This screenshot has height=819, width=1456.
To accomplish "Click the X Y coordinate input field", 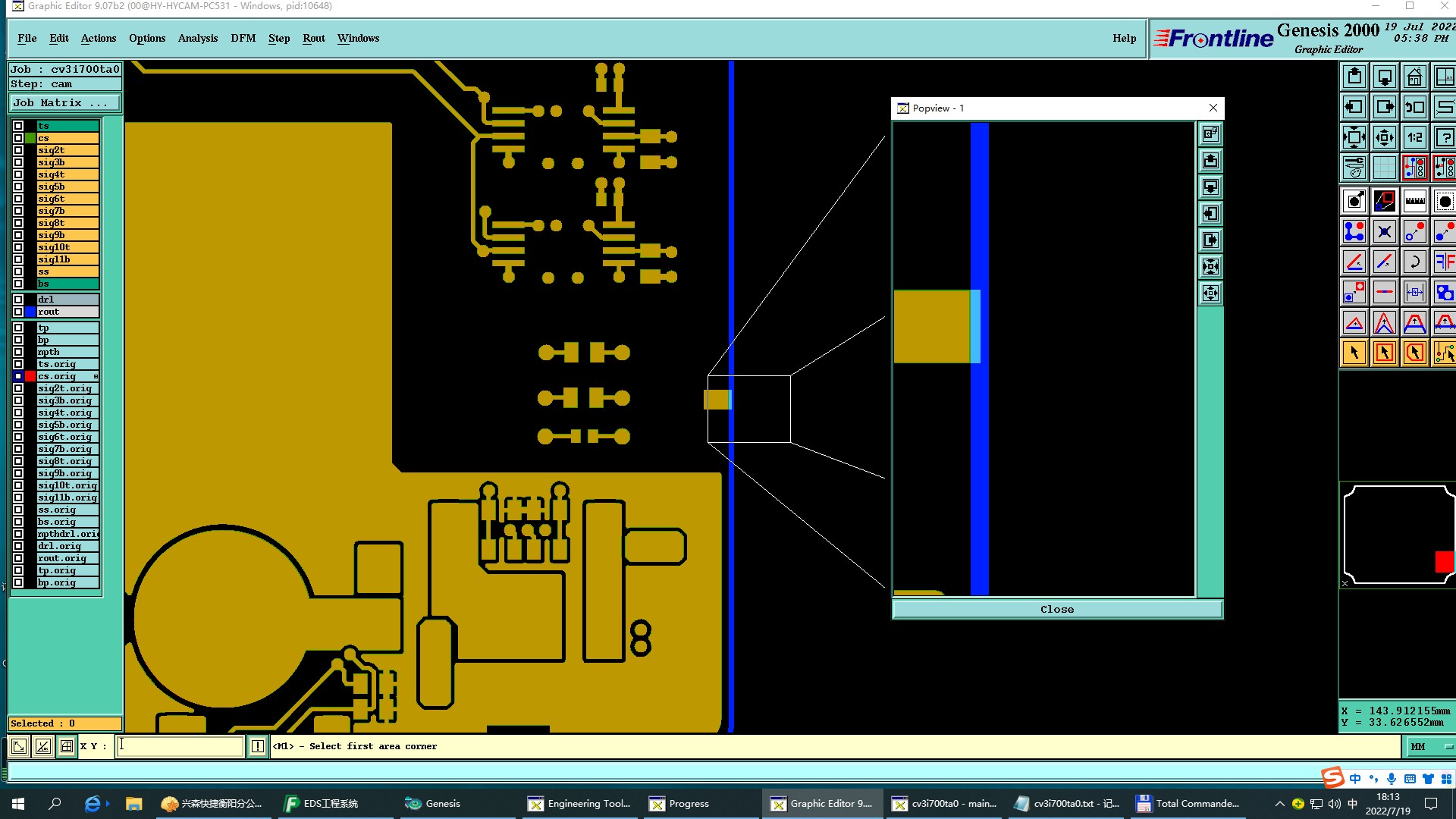I will [180, 746].
